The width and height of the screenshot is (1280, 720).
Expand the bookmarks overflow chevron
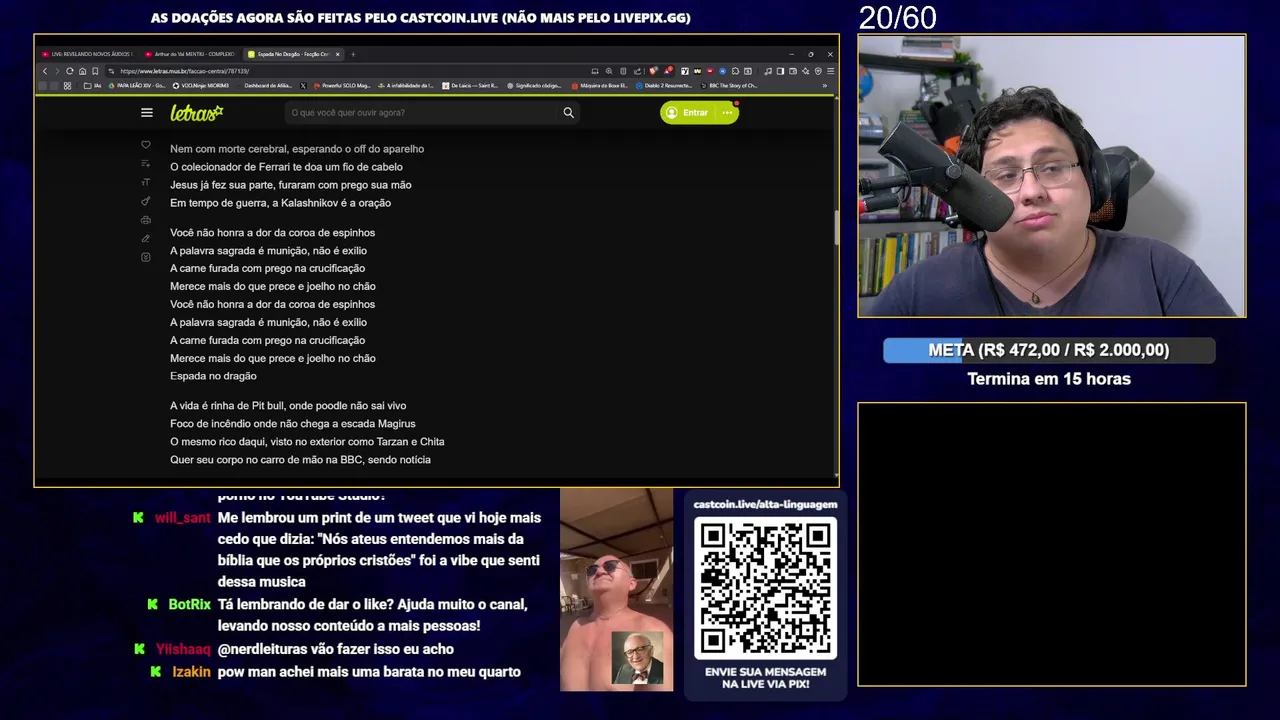pos(825,86)
